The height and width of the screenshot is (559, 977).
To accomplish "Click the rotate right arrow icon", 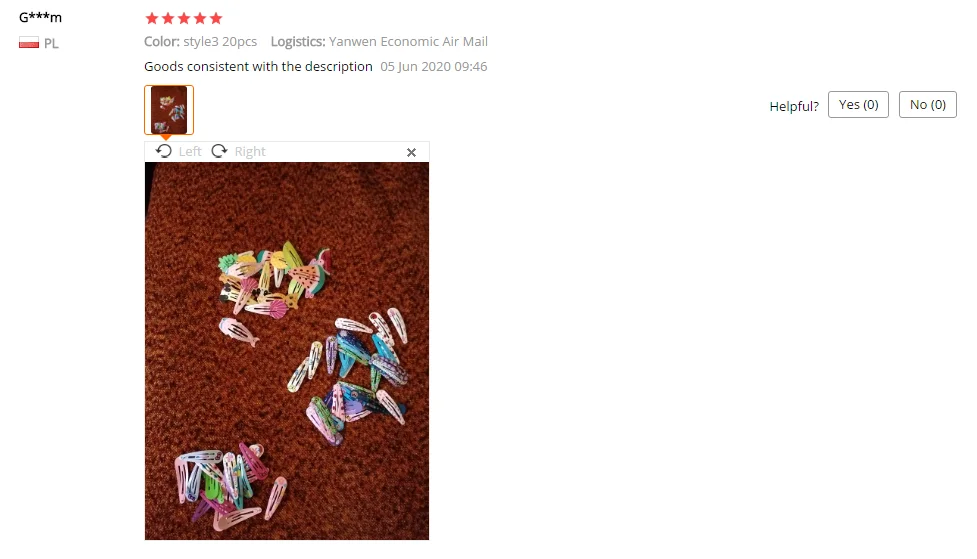I will pos(219,151).
